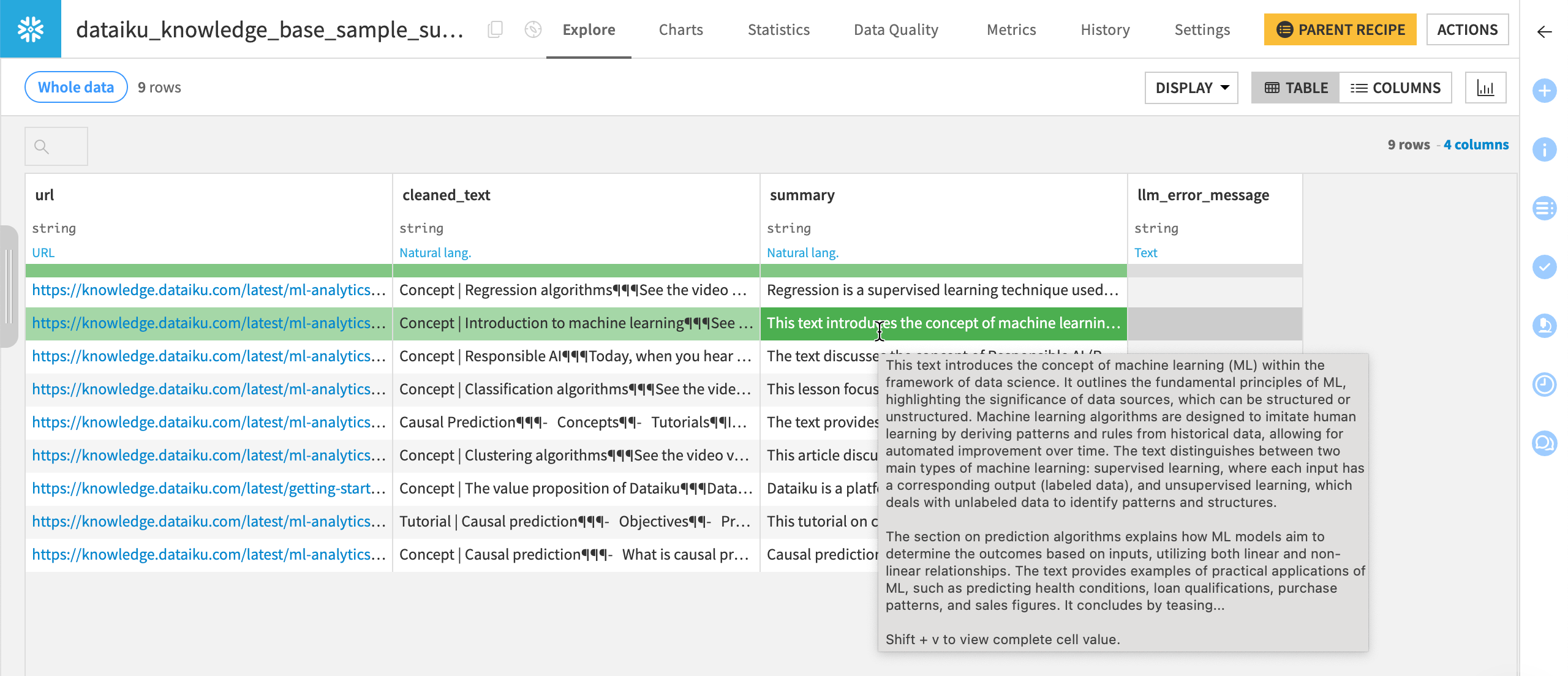Open the ACTIONS dropdown menu
This screenshot has width=1568, height=676.
(x=1467, y=30)
